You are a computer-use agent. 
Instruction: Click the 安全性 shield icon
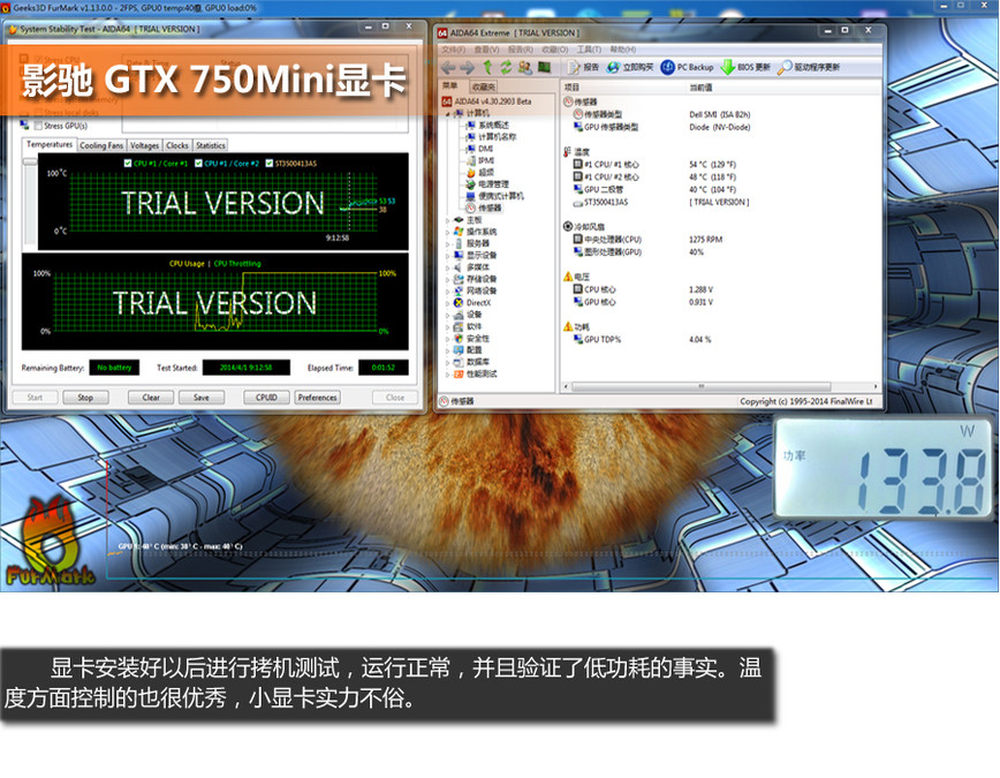pyautogui.click(x=458, y=339)
